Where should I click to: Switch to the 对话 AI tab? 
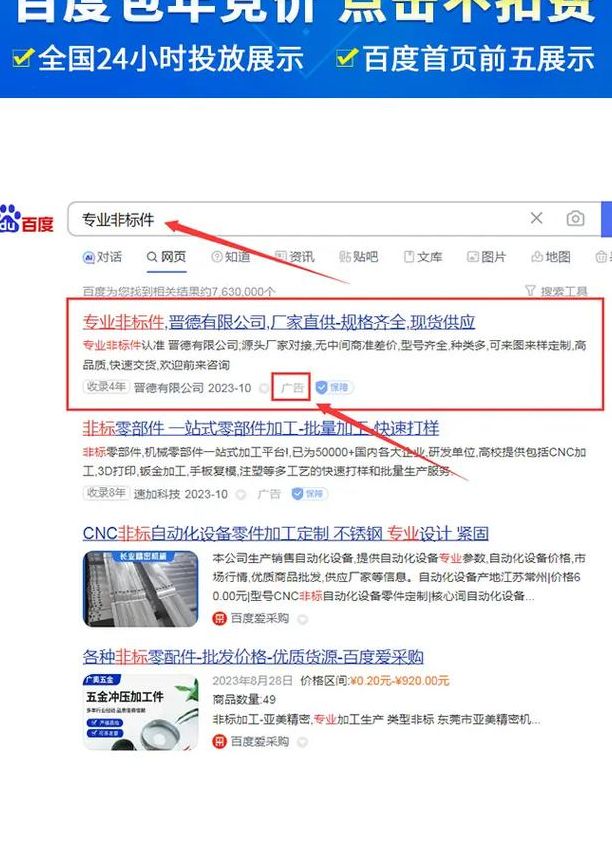point(102,257)
